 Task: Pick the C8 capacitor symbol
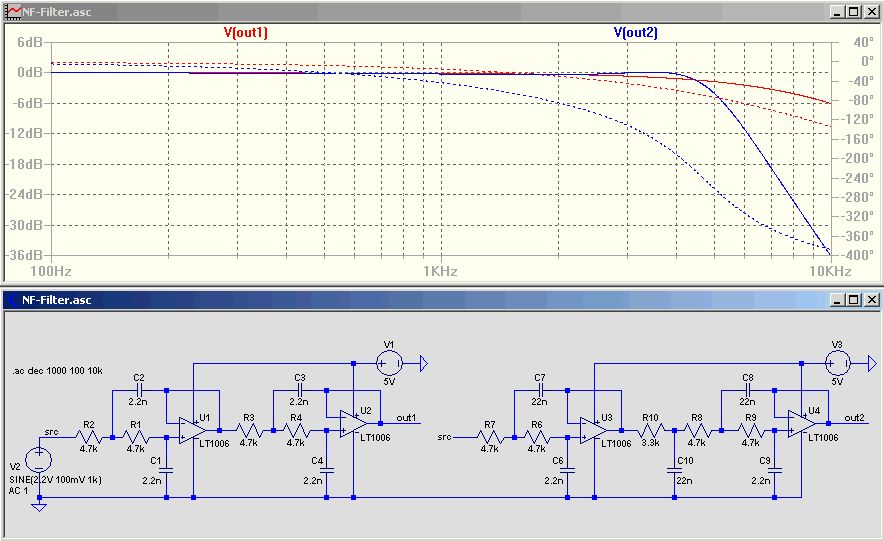coord(748,390)
